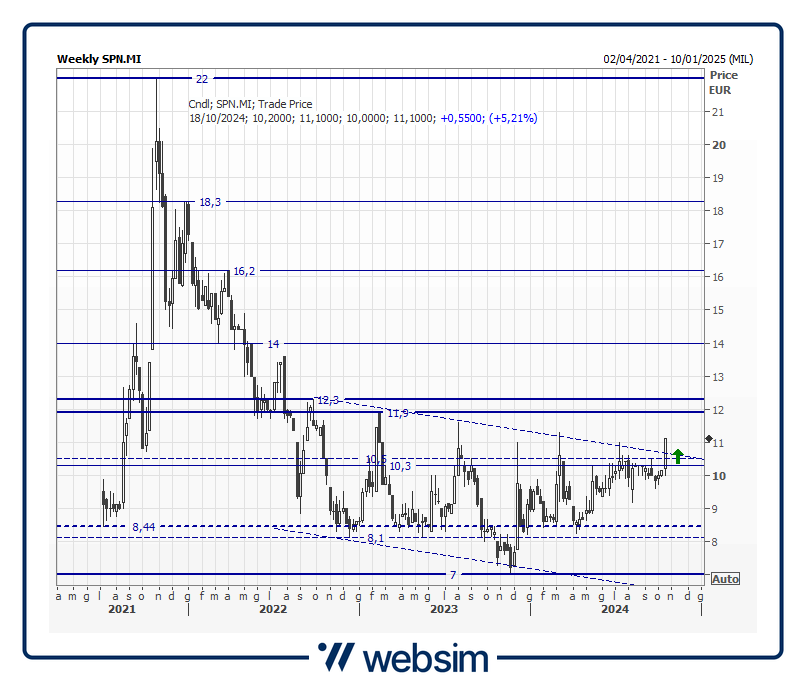
Task: Click the Weekly SPN.MI chart title
Action: [x=99, y=59]
